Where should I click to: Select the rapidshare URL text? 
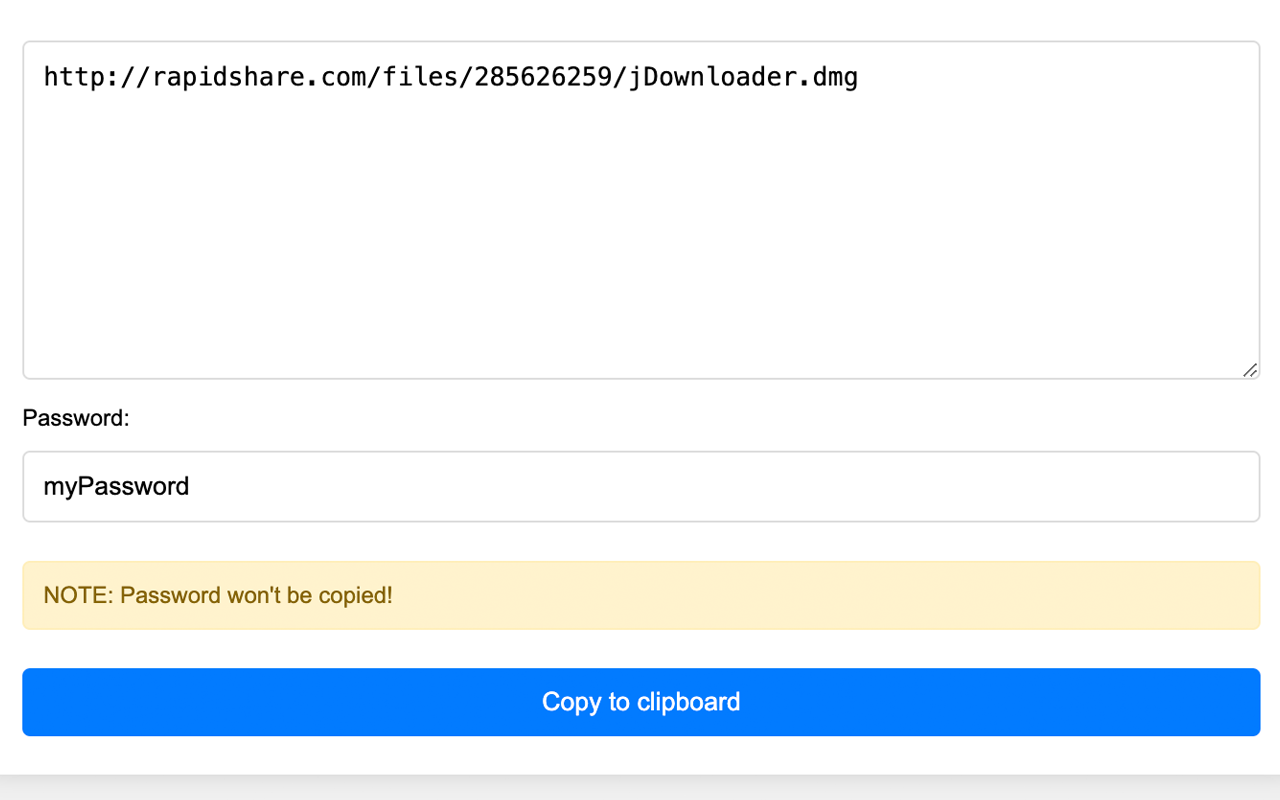pos(448,76)
